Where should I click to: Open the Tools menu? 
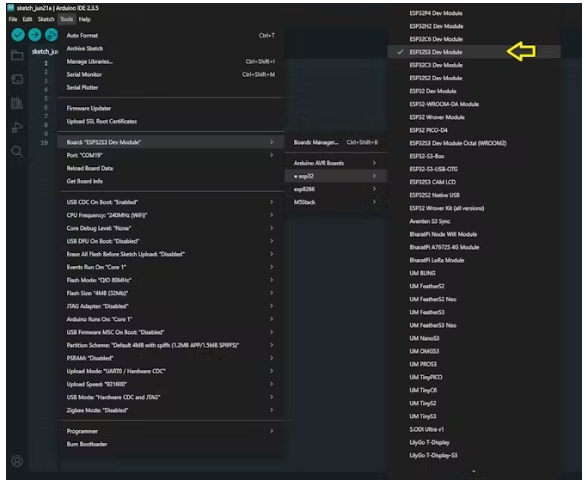click(x=67, y=19)
